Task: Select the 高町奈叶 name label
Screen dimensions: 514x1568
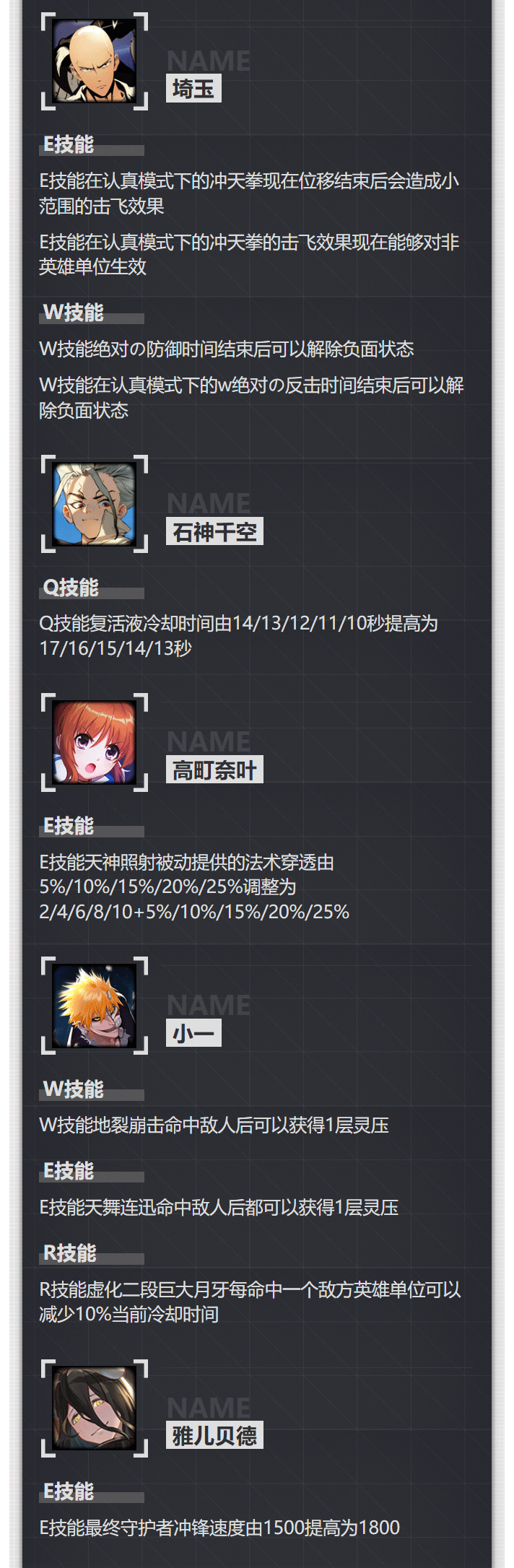Action: click(x=214, y=770)
